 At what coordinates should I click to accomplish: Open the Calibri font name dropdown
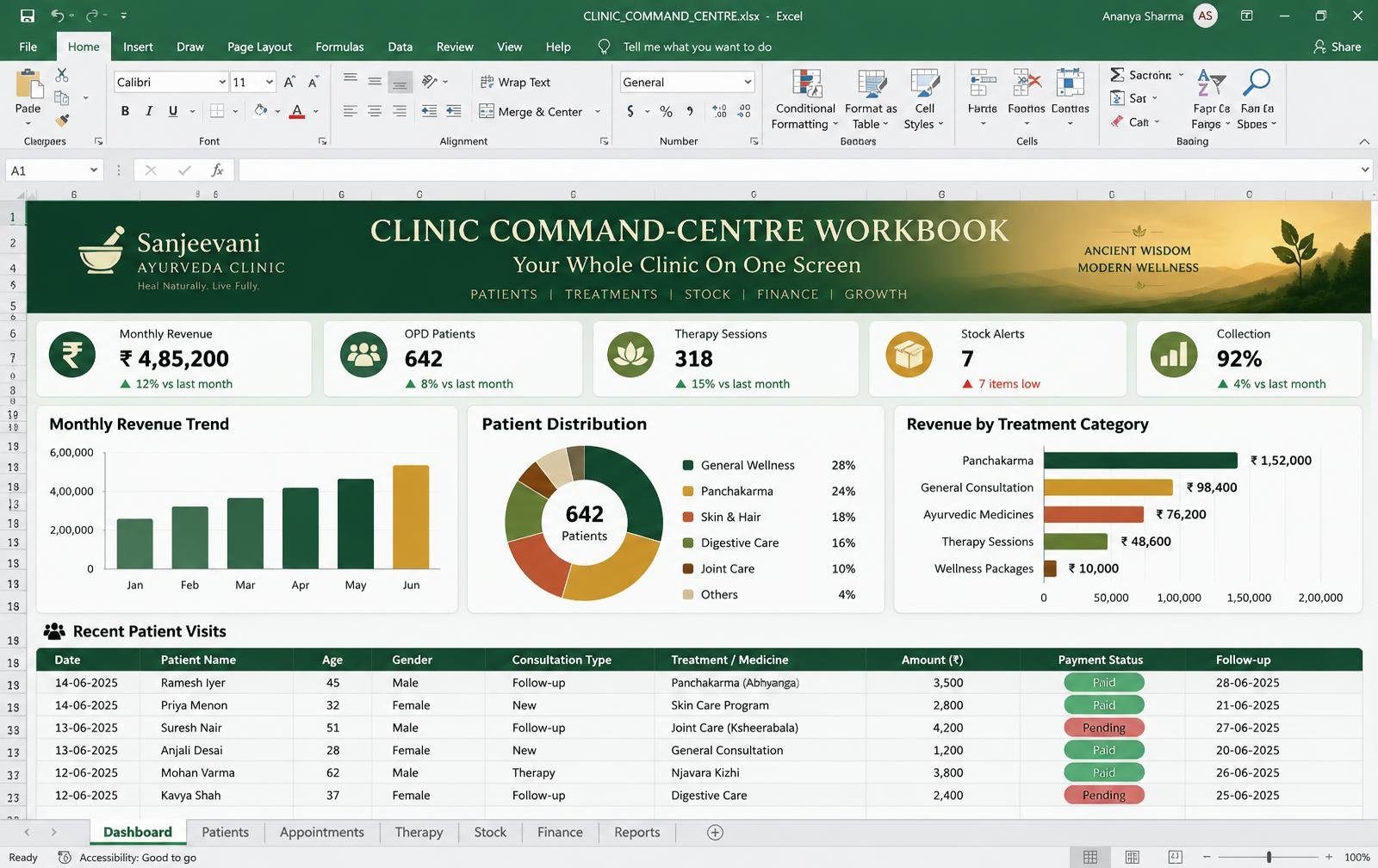click(222, 82)
